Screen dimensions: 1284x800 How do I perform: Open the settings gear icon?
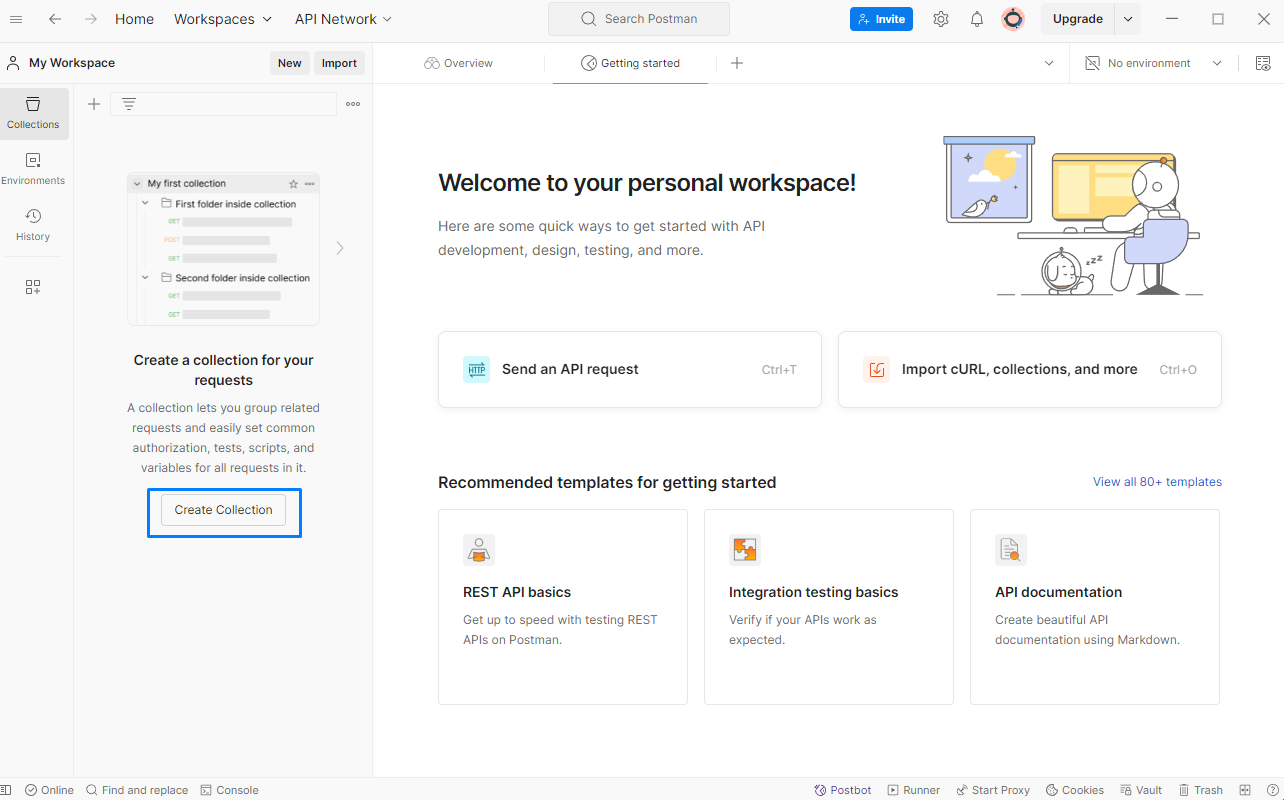click(941, 19)
